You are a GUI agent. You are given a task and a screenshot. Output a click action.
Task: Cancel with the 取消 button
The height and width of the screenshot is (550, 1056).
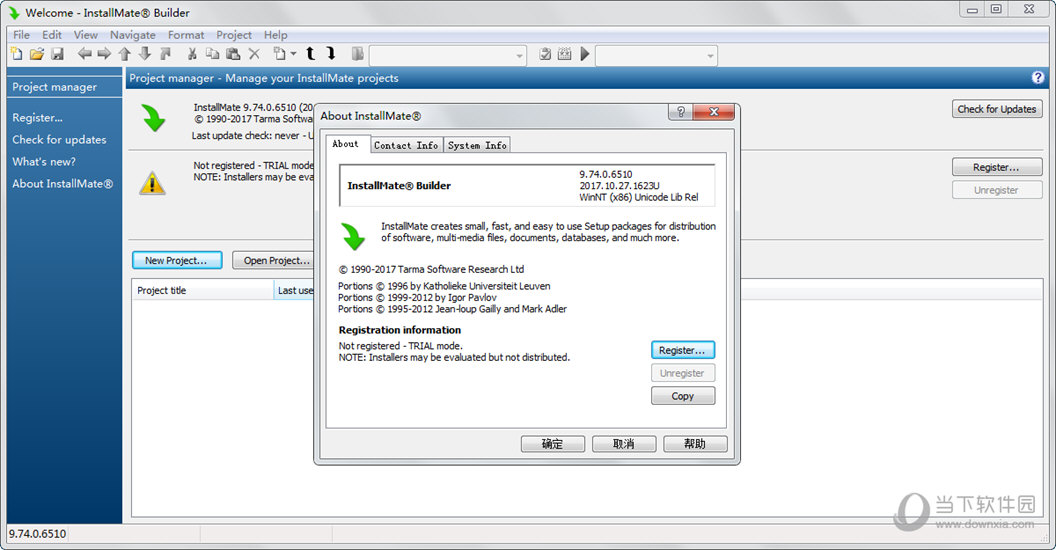624,444
